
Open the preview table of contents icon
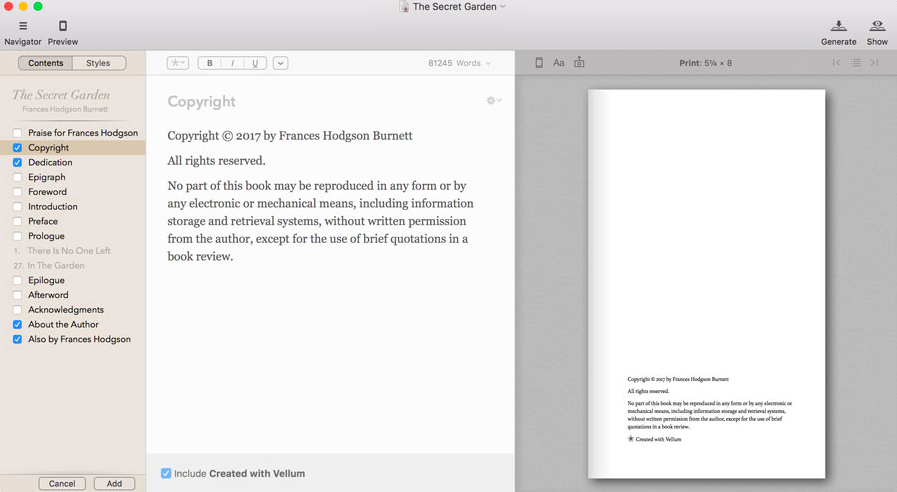(856, 63)
